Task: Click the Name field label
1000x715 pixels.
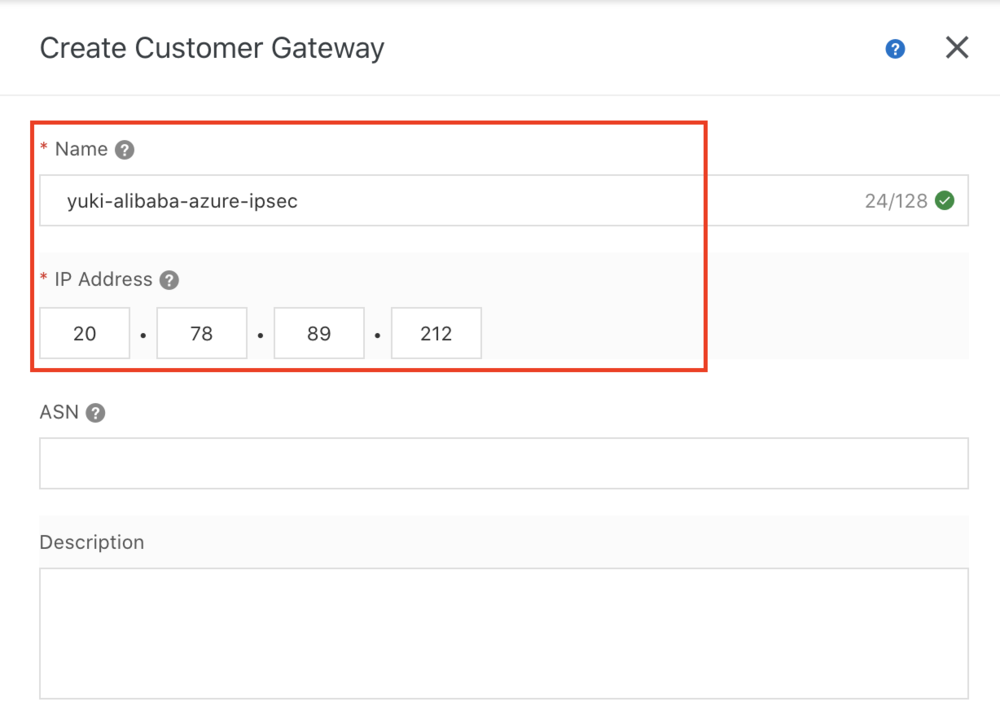Action: coord(81,150)
